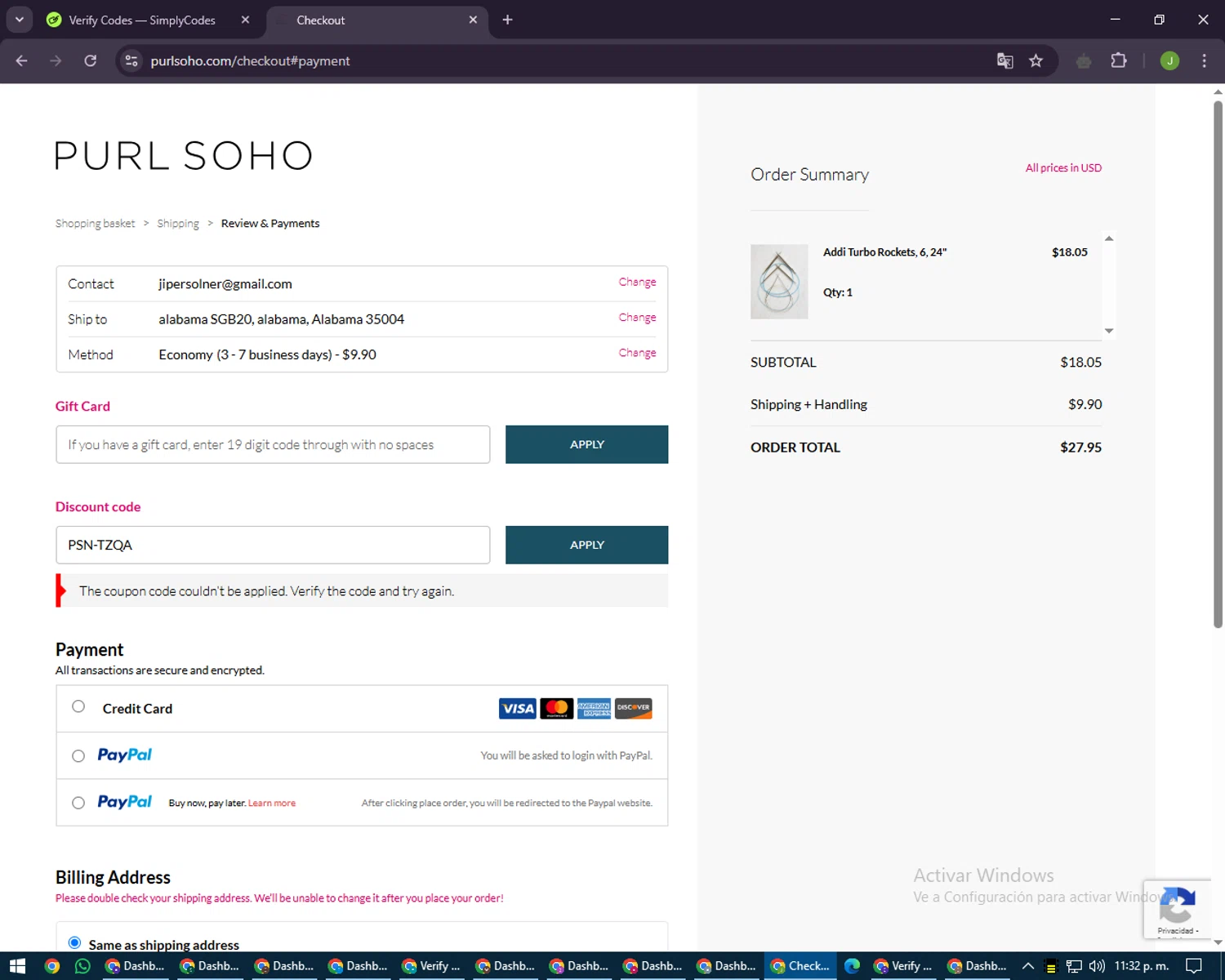
Task: Go to Shipping breadcrumb step
Action: [x=178, y=223]
